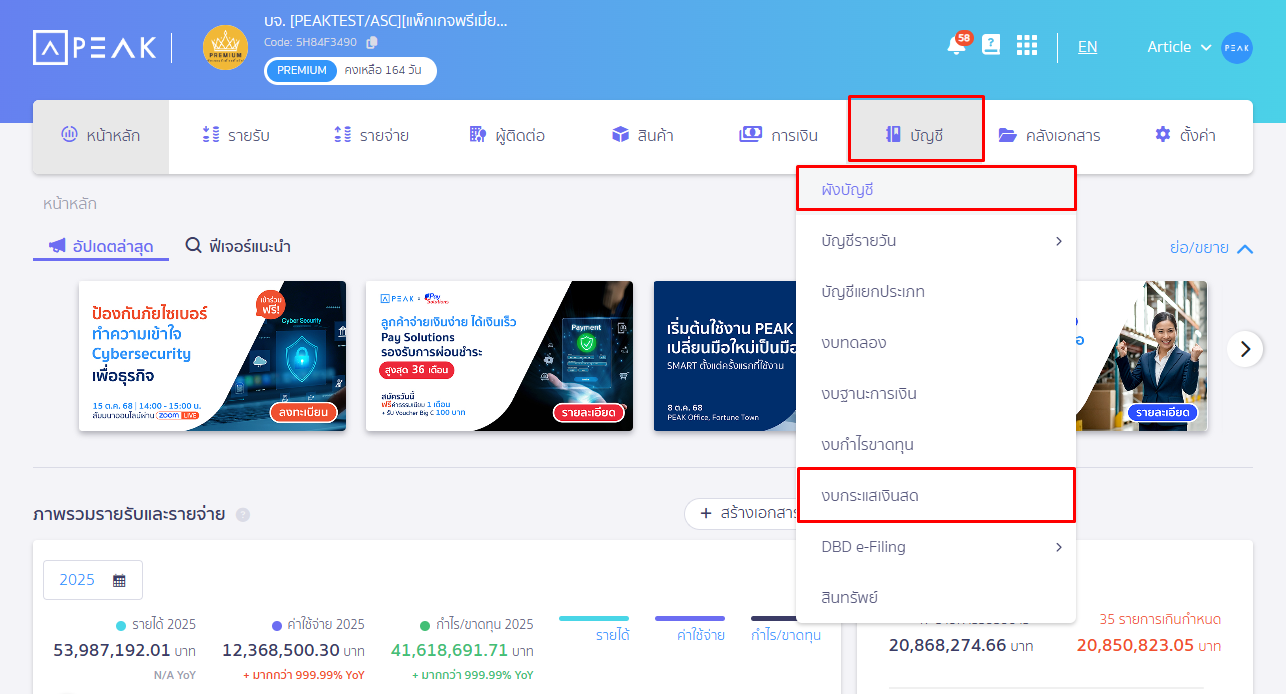
Task: Open the help manual book icon
Action: click(991, 45)
